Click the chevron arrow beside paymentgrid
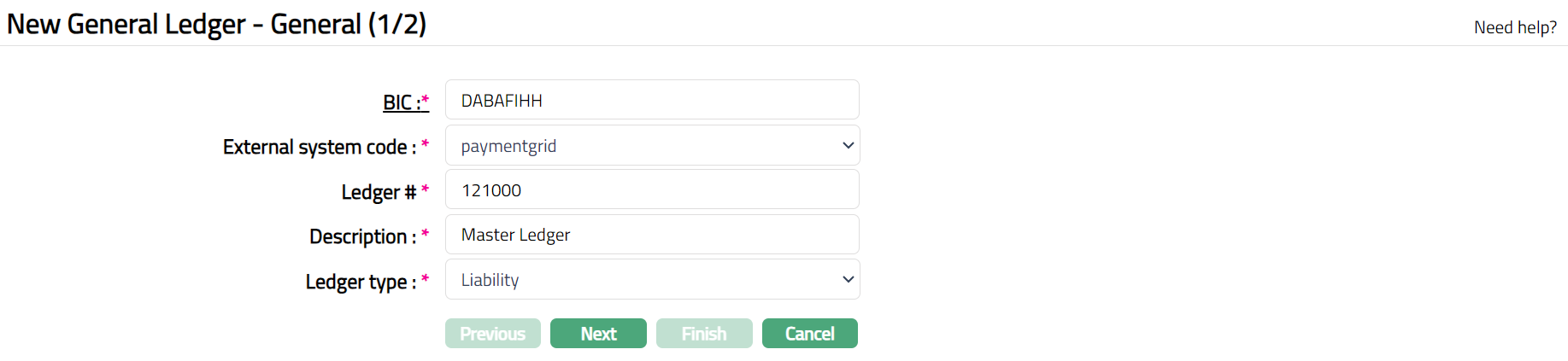 (848, 146)
